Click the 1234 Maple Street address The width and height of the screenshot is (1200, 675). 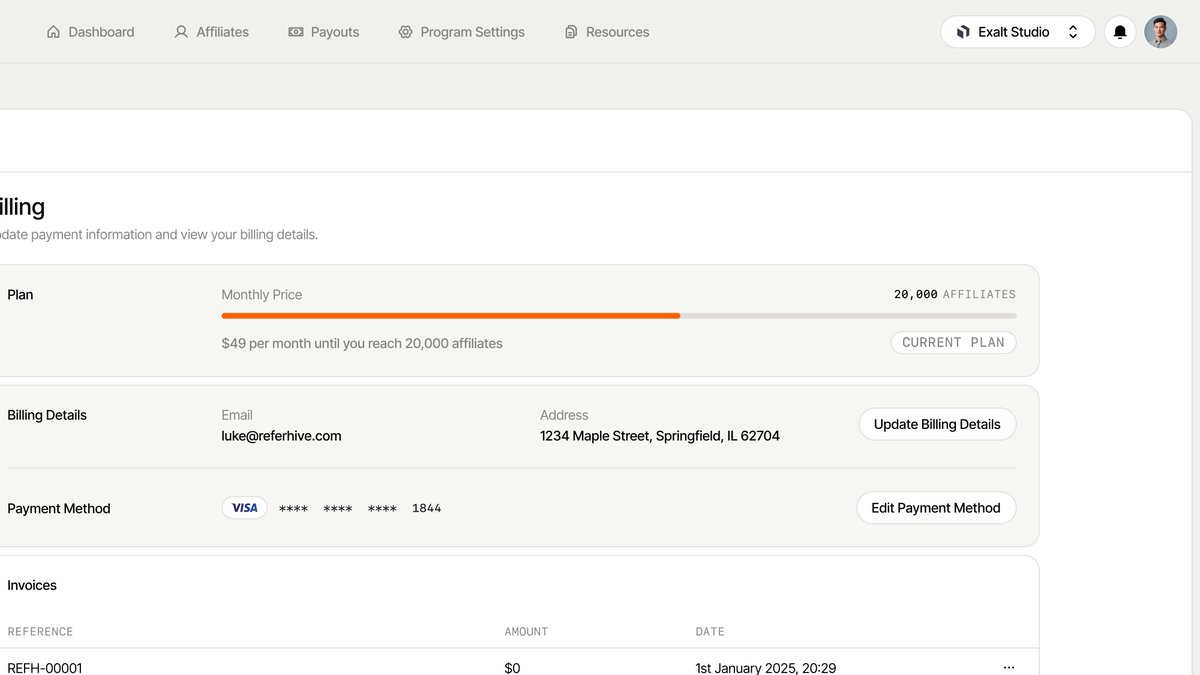pyautogui.click(x=660, y=436)
